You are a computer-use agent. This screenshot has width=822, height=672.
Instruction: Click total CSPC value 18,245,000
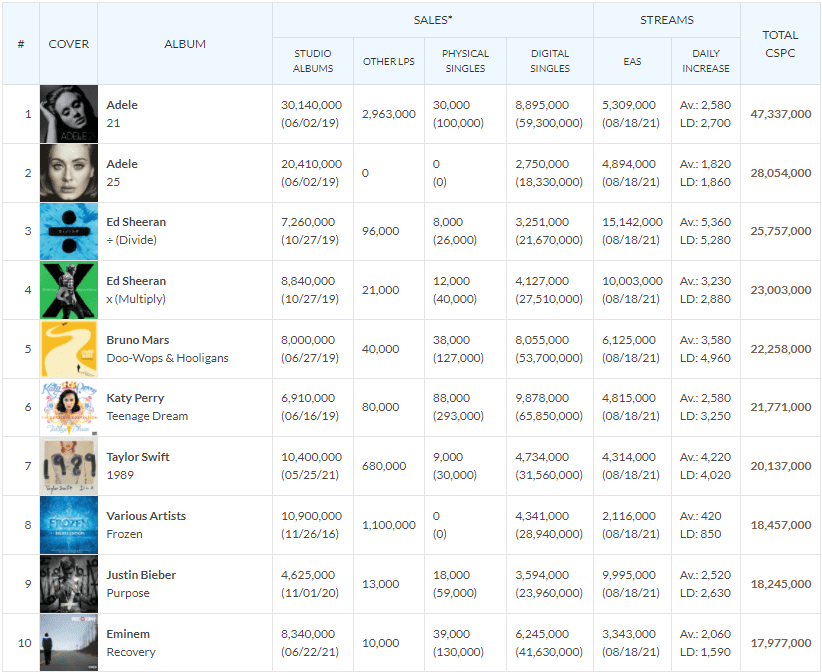tap(781, 584)
